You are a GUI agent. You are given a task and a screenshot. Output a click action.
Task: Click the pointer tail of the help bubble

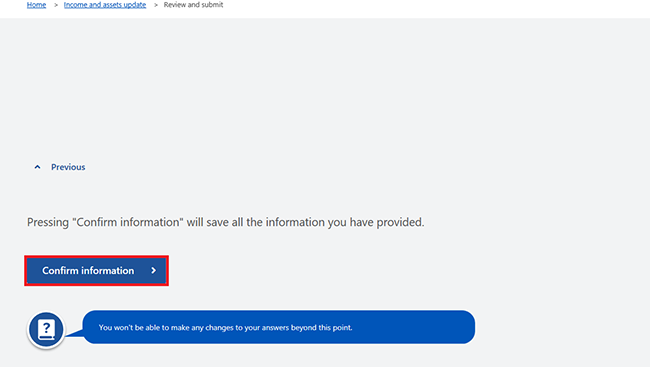point(74,332)
